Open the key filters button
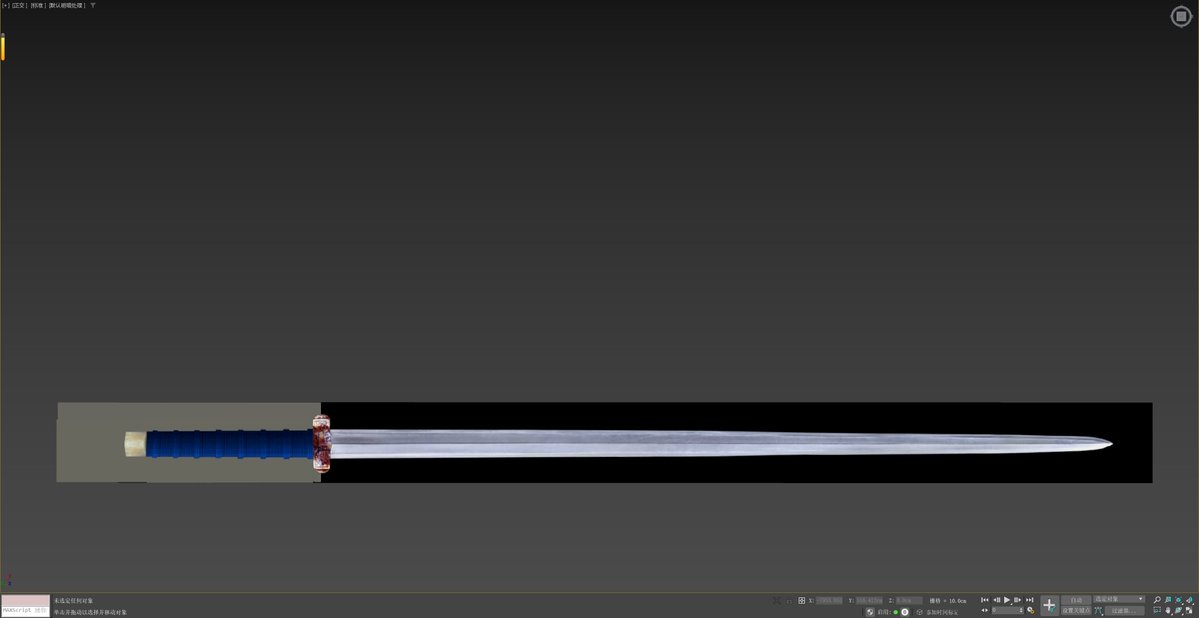Viewport: 1199px width, 618px height. 1125,610
